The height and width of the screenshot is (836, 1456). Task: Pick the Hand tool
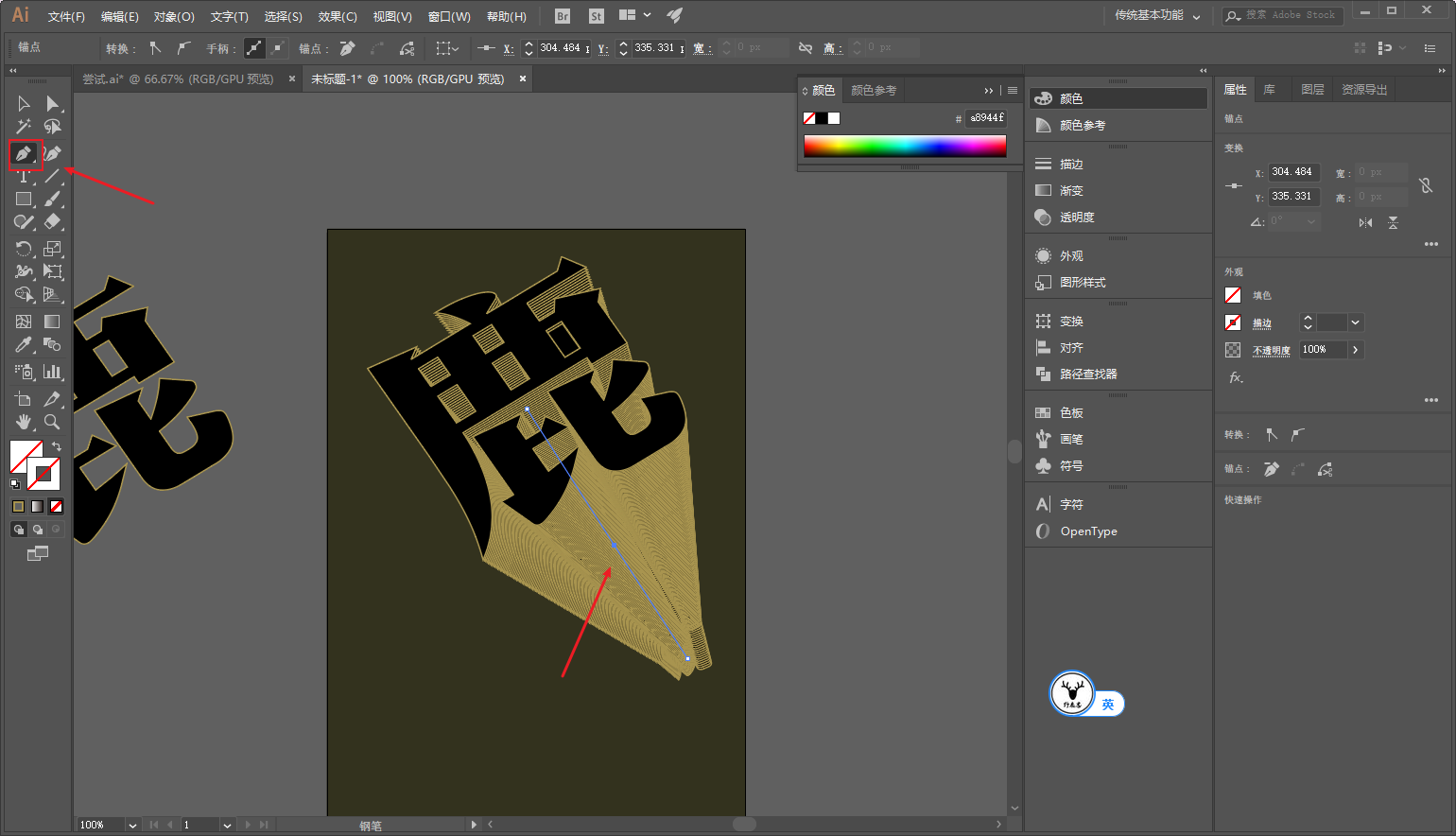24,422
